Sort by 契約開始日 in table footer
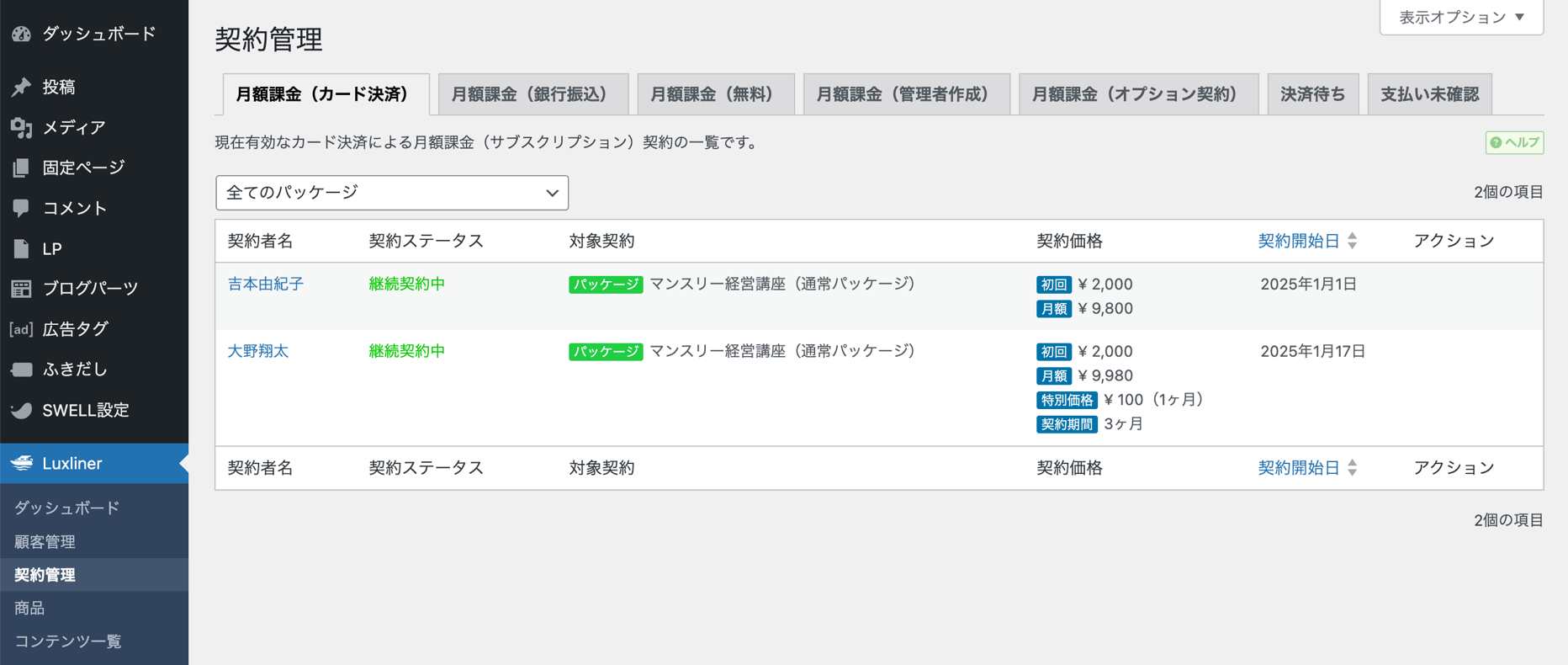The image size is (1568, 665). [1299, 467]
